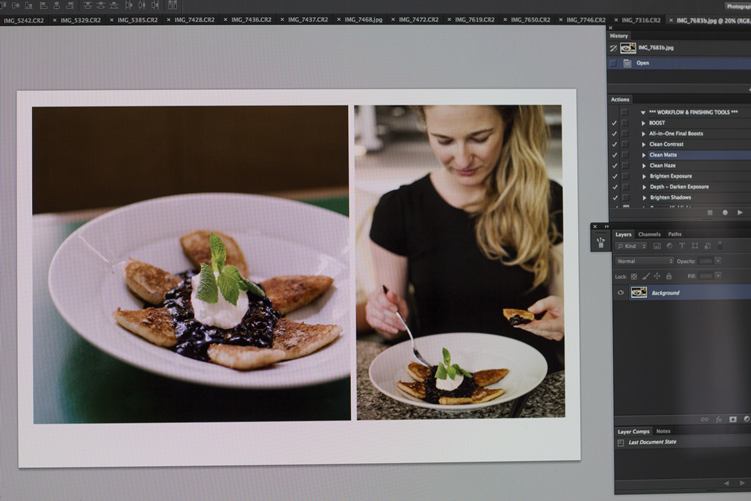Click the Play selection button in Actions panel
Viewport: 751px width, 501px height.
pos(740,212)
